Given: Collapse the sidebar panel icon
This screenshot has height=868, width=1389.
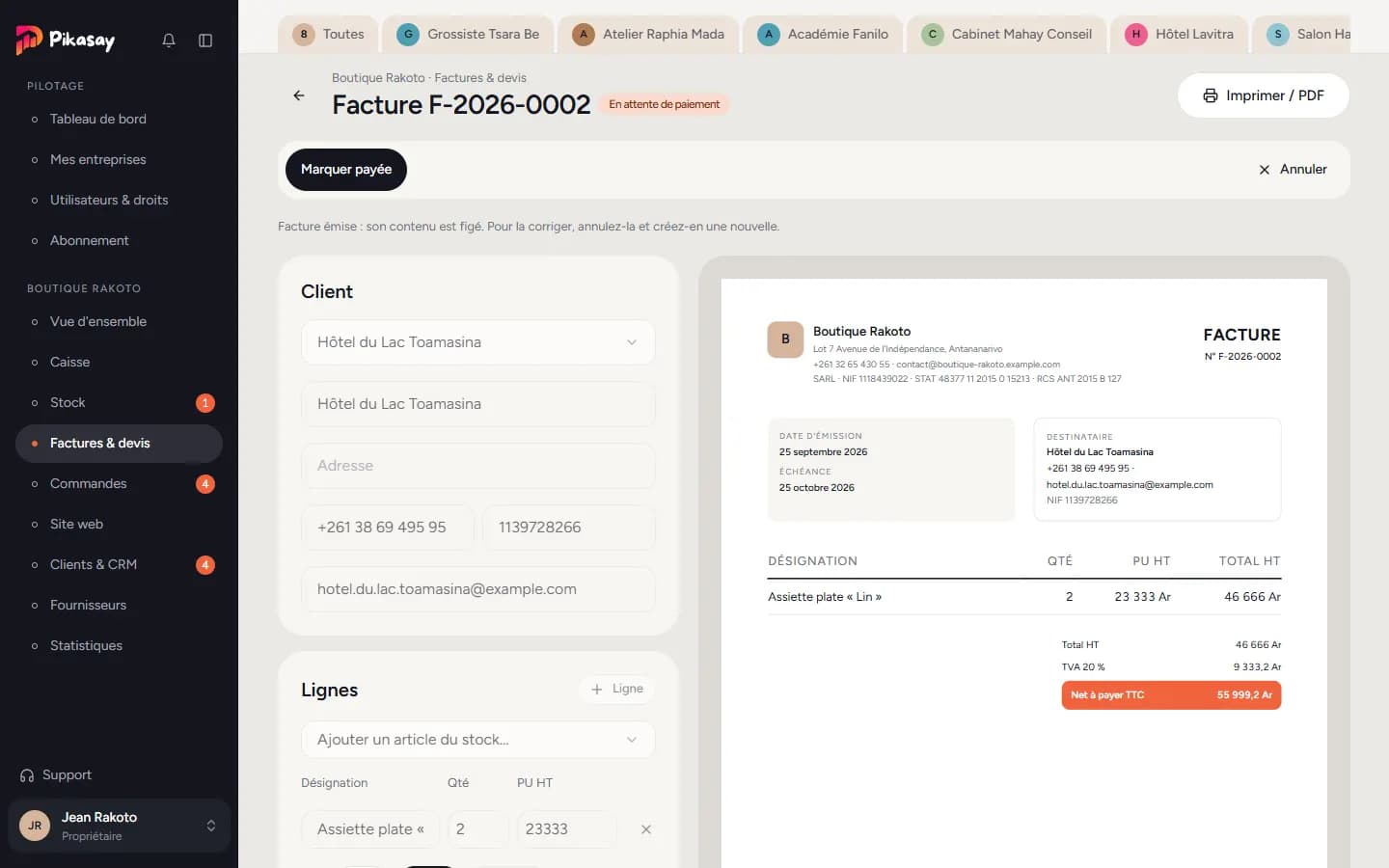Looking at the screenshot, I should (x=205, y=41).
